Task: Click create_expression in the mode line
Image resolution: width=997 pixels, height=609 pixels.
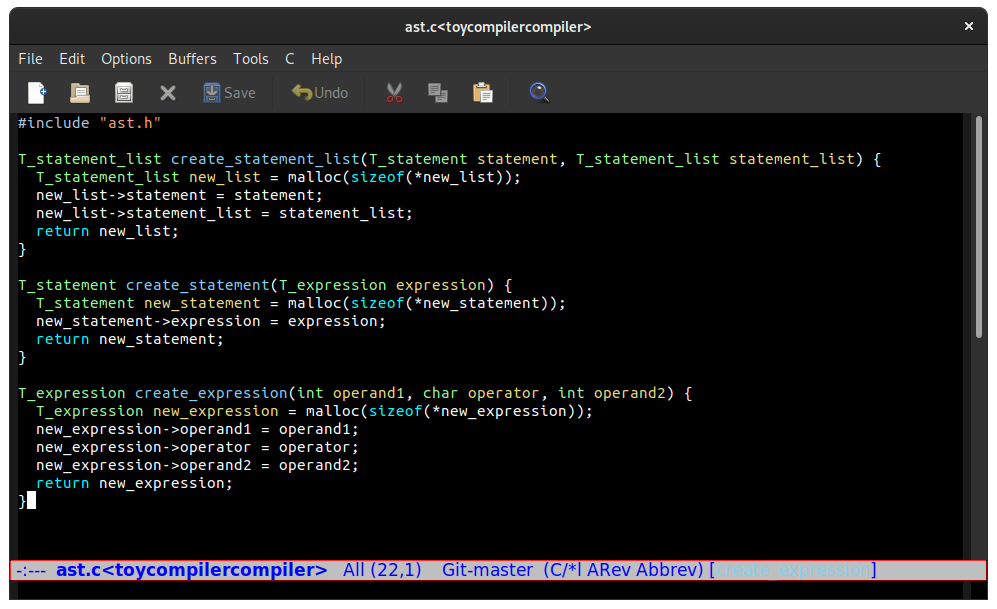Action: (793, 570)
